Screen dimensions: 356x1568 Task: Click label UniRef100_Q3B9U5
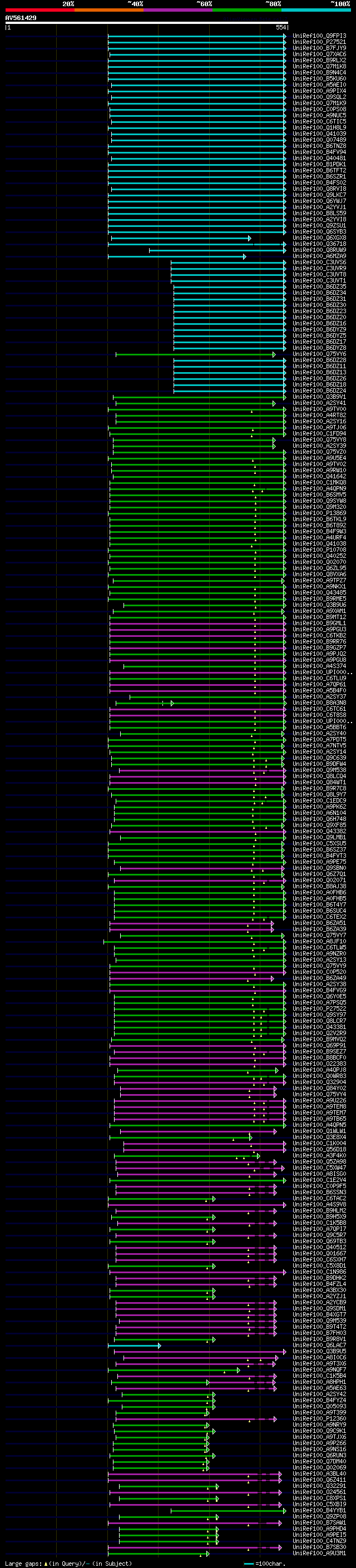[x=319, y=1351]
